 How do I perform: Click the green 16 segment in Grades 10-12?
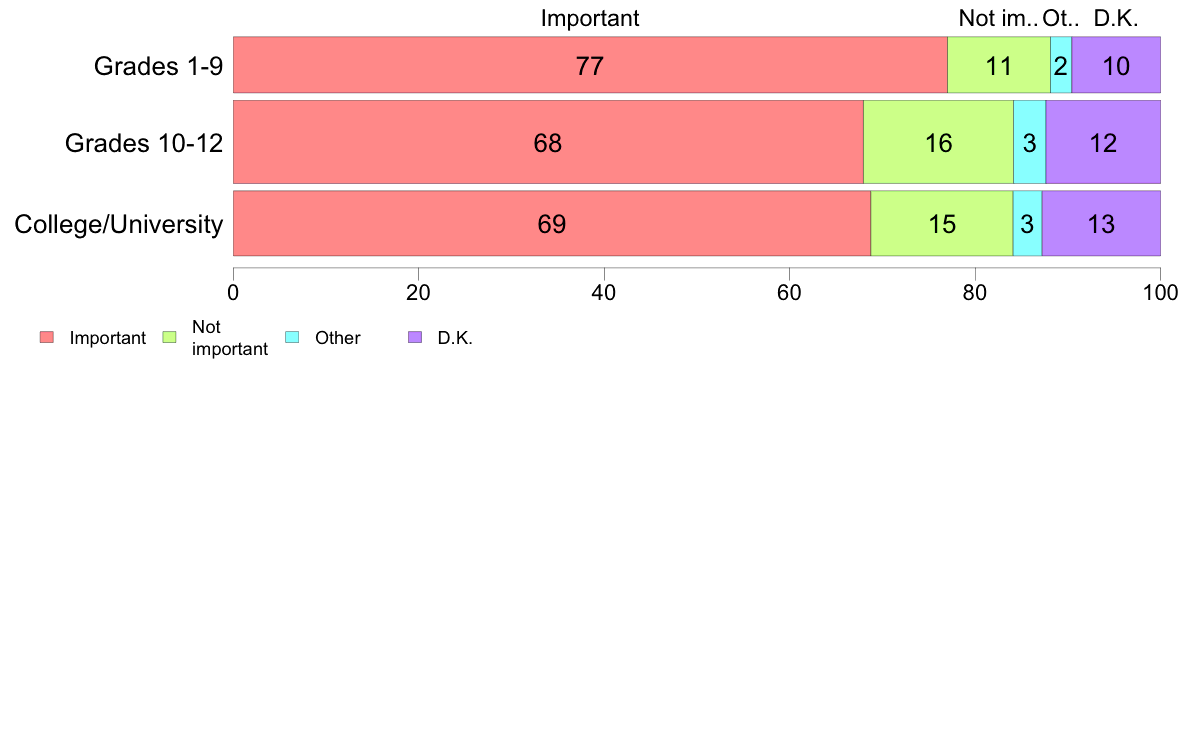[x=939, y=143]
